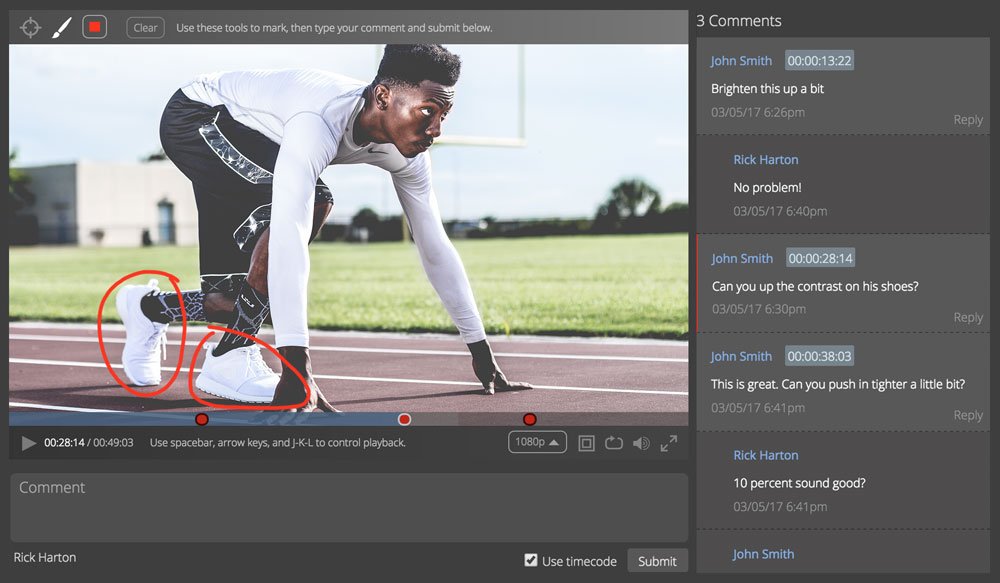Click the 'Rick Harton' label below comment box
1000x583 pixels.
tap(45, 557)
